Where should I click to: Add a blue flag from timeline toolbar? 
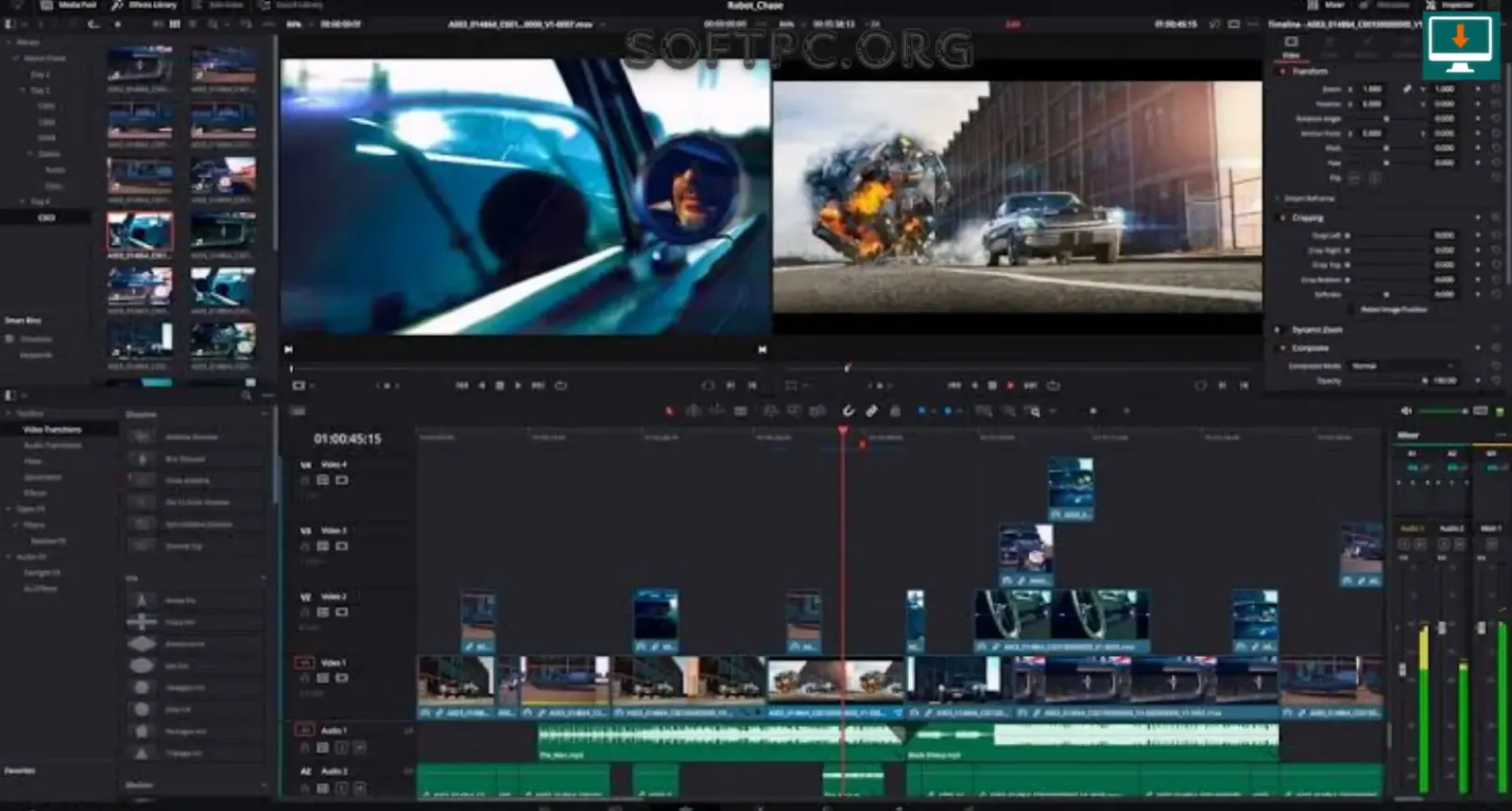point(922,411)
